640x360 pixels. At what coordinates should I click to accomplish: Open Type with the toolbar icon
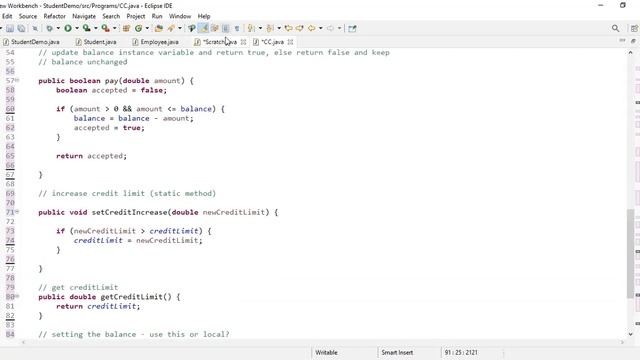(x=159, y=28)
